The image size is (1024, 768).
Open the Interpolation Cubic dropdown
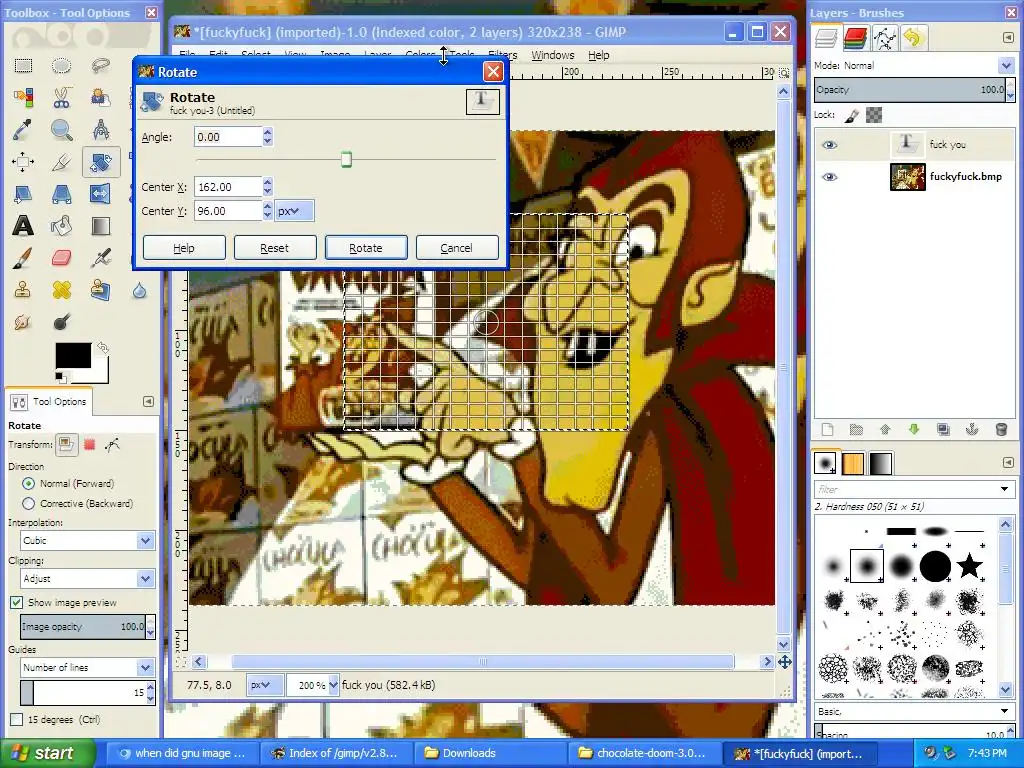[88, 540]
